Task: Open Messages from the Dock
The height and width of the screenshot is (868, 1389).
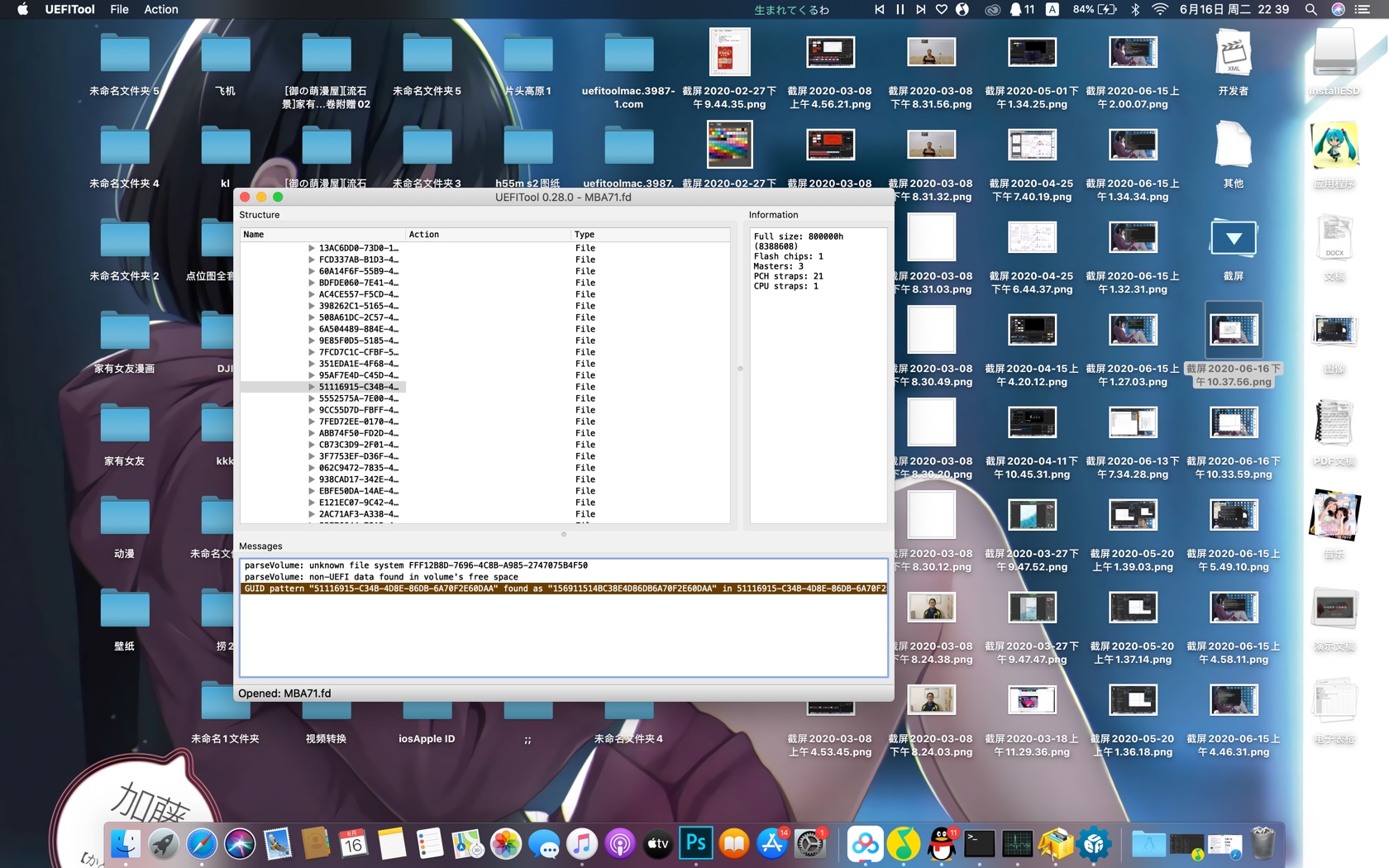Action: (544, 844)
